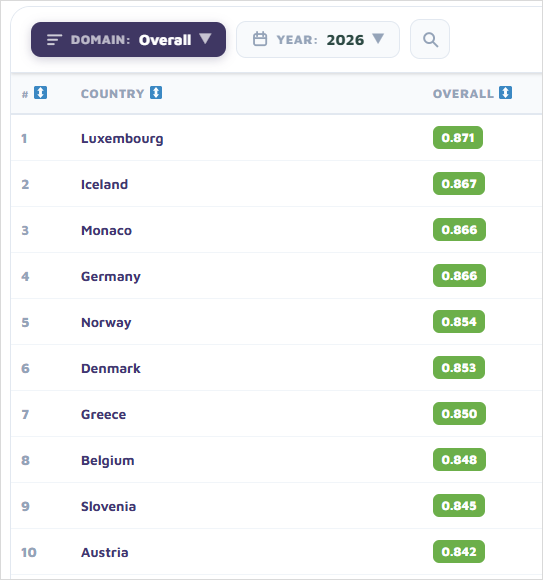This screenshot has height=580, width=543.
Task: Click Luxembourg's 0.871 score badge
Action: 458,138
